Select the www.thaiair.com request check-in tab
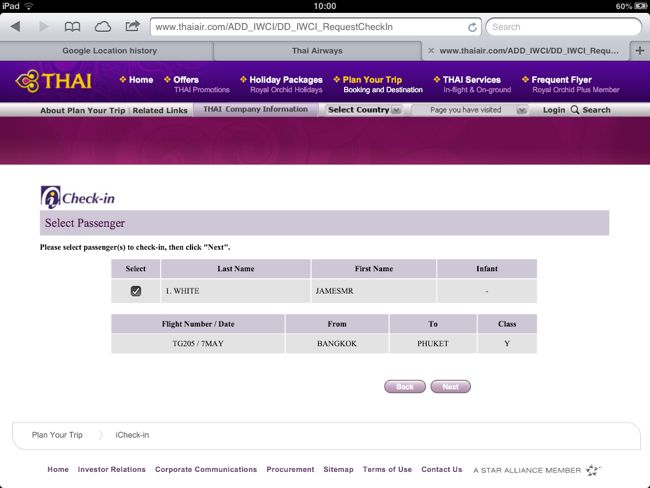650x488 pixels. point(529,51)
